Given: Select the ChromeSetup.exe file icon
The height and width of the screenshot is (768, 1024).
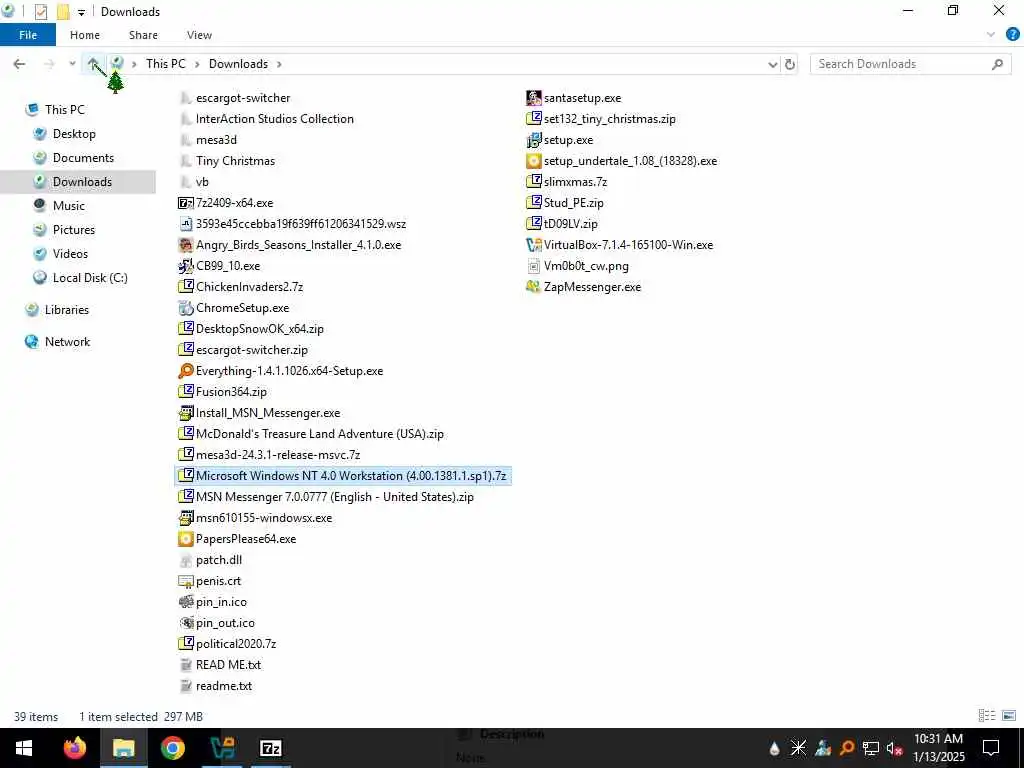Looking at the screenshot, I should point(185,308).
